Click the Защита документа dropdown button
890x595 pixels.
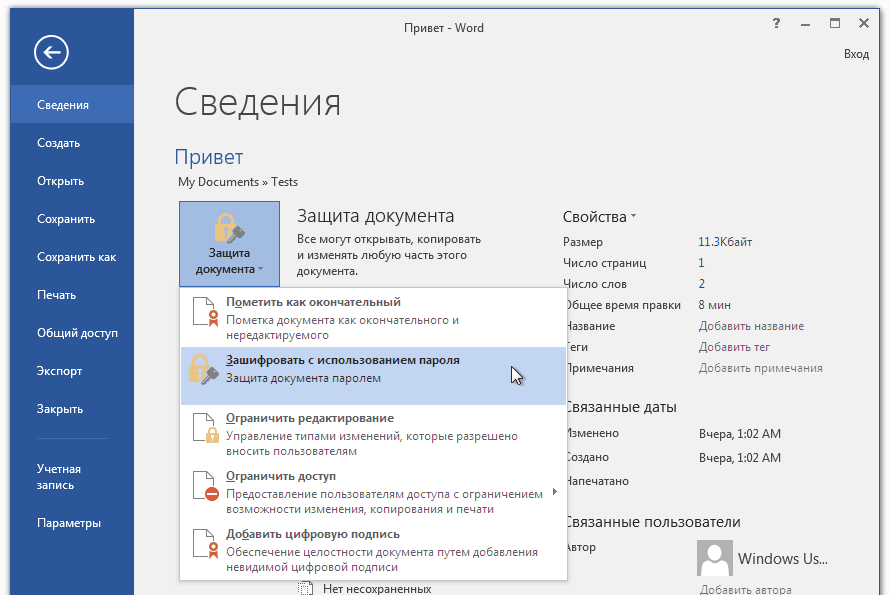coord(229,244)
